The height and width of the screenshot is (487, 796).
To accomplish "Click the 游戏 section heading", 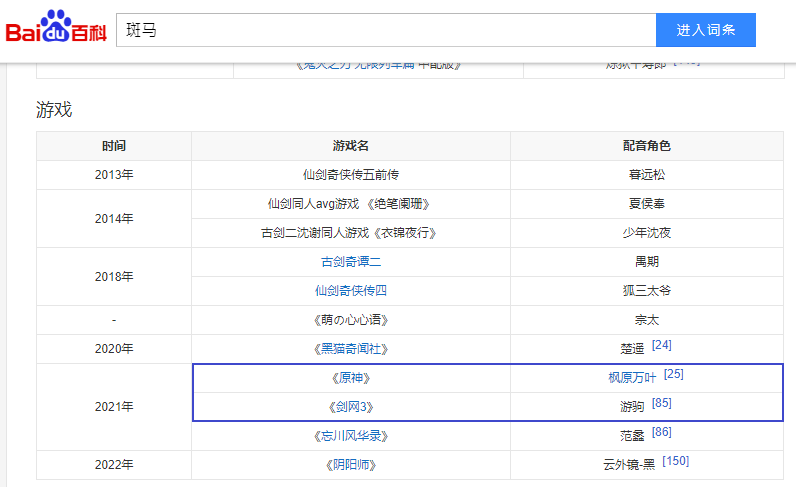I will click(54, 110).
